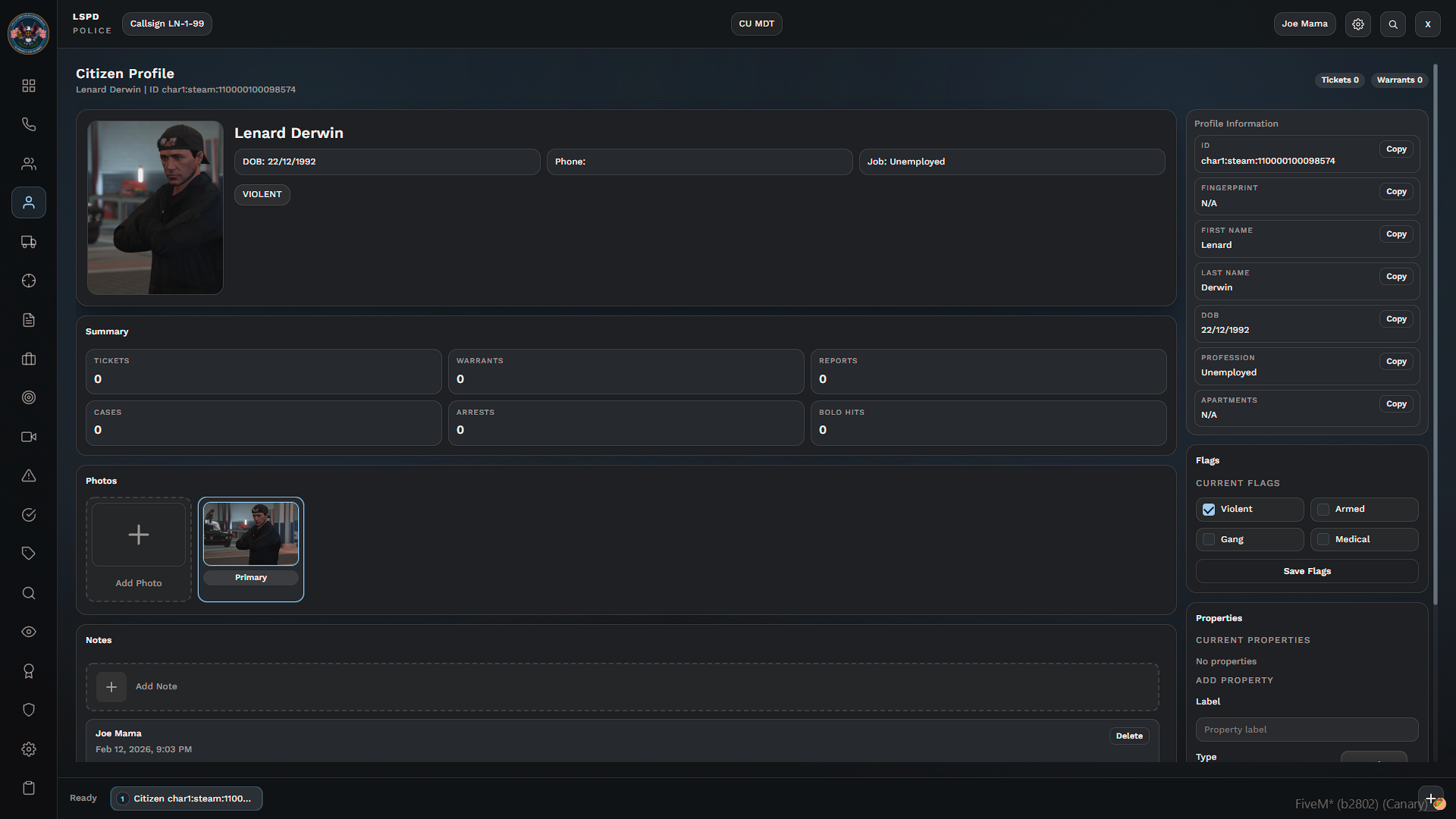1456x819 pixels.
Task: Open the Type dropdown under Add Property
Action: pyautogui.click(x=1373, y=757)
